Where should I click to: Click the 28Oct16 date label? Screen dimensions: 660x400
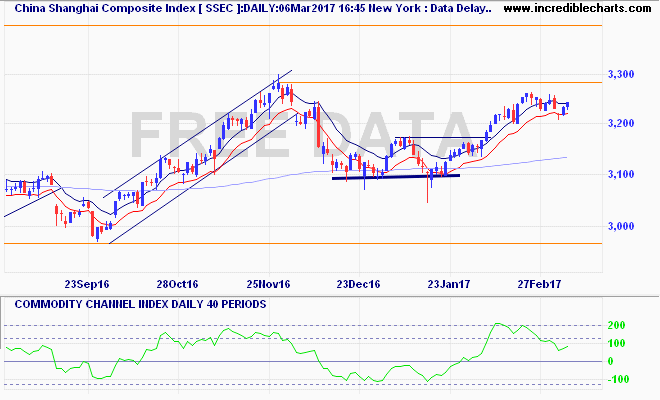[177, 284]
